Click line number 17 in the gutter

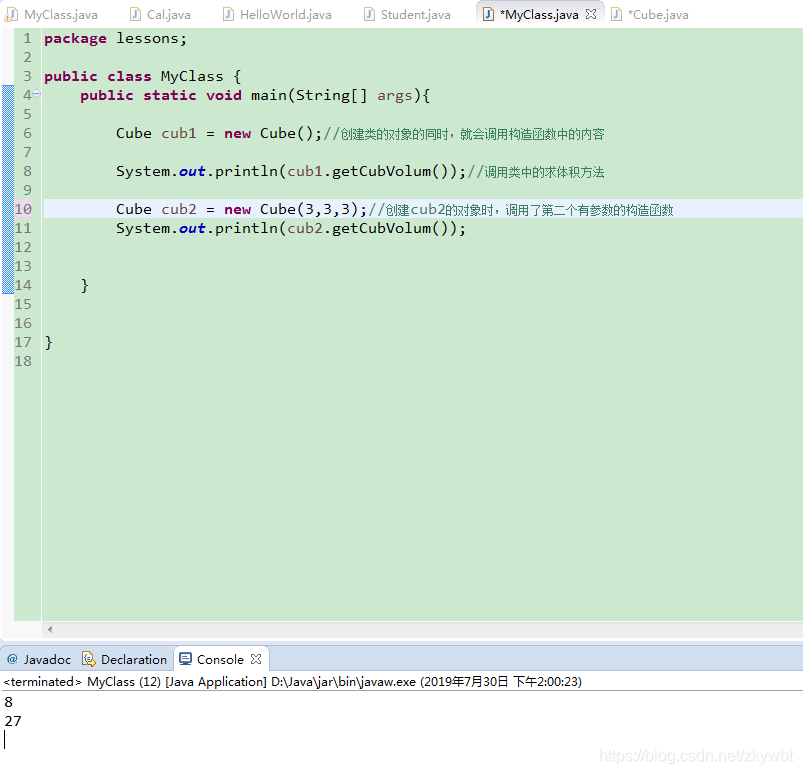pos(23,342)
